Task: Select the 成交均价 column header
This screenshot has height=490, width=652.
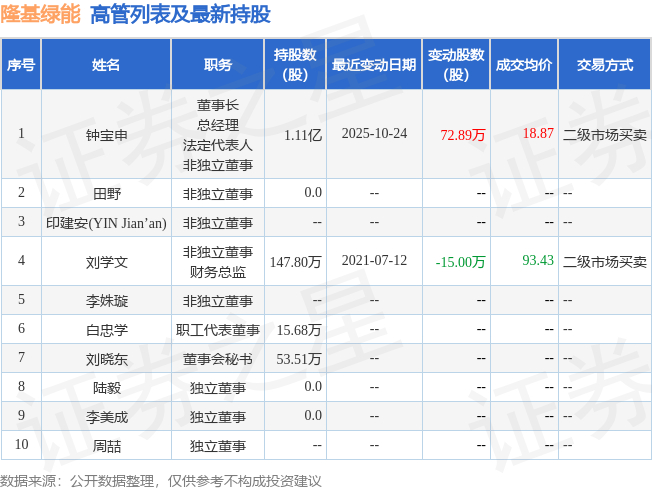Action: 524,64
